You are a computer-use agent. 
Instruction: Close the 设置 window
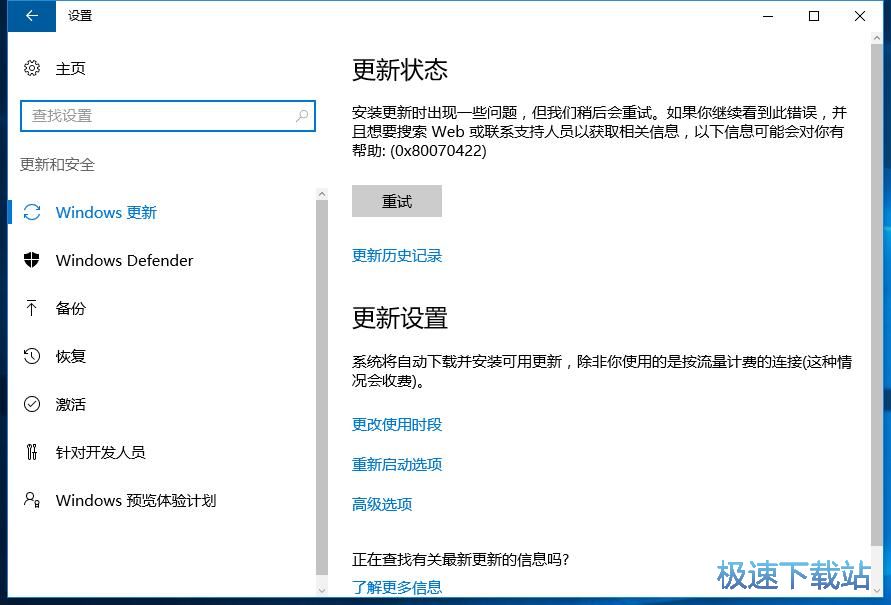[x=860, y=16]
